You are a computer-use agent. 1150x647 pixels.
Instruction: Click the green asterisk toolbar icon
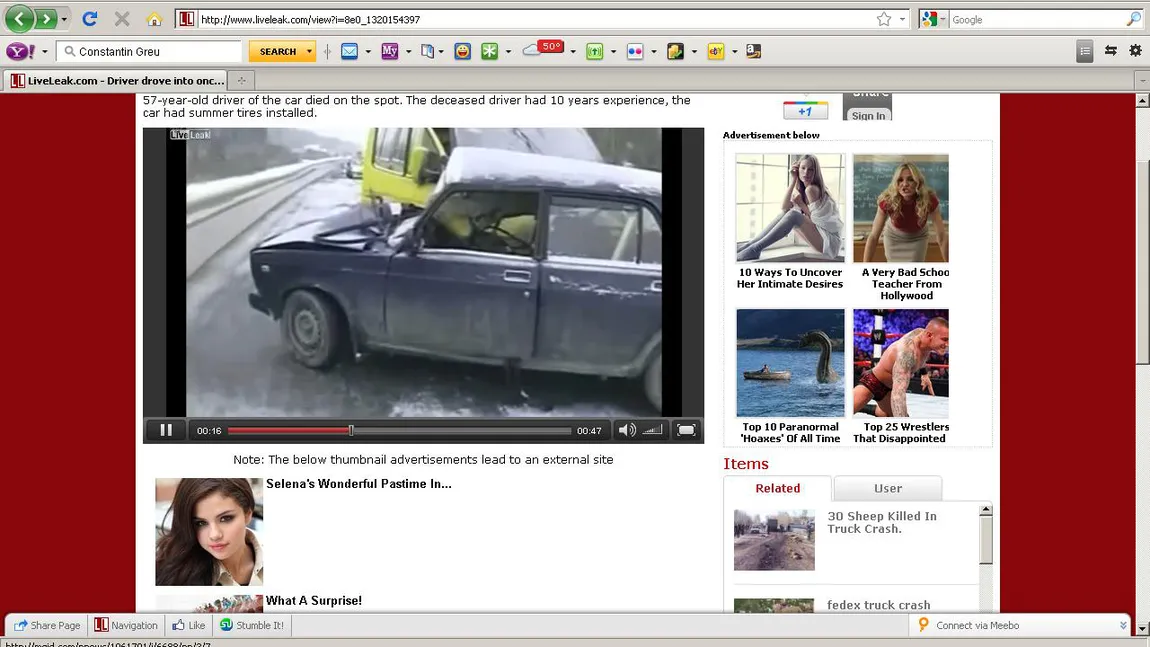pos(489,51)
